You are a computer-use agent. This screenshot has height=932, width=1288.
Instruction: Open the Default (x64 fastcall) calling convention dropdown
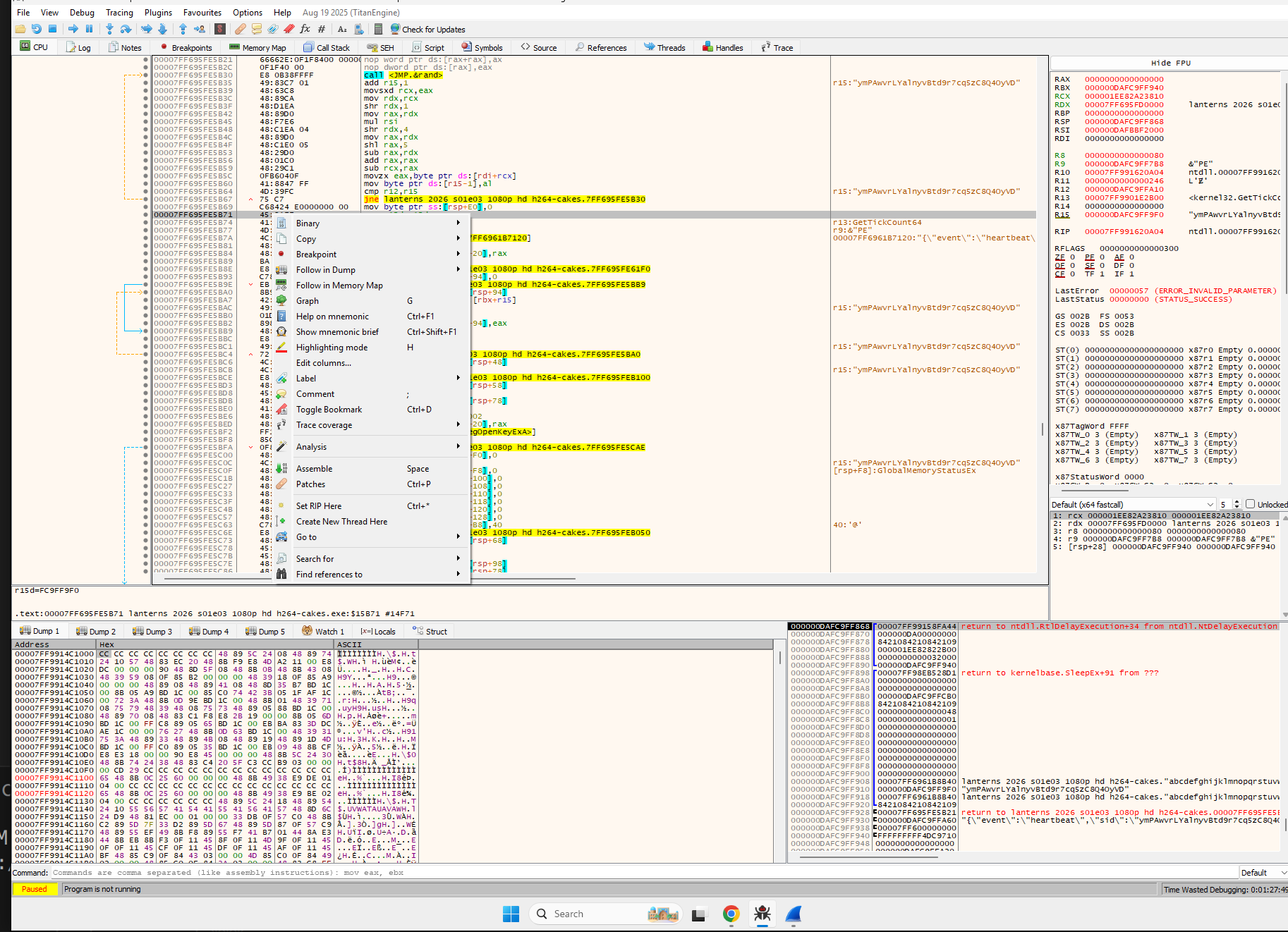click(x=1133, y=504)
